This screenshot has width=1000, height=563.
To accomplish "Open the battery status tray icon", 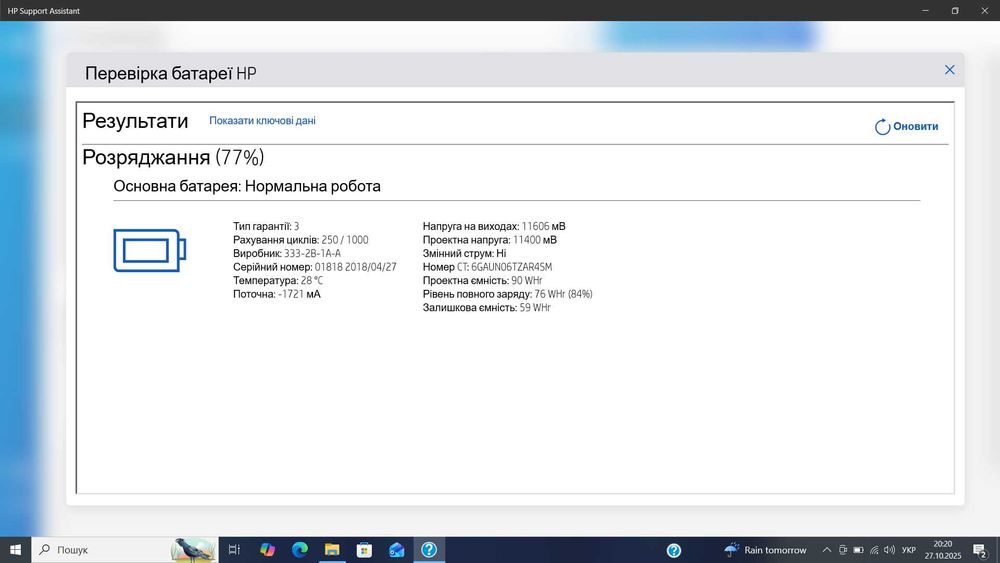I will (x=858, y=550).
